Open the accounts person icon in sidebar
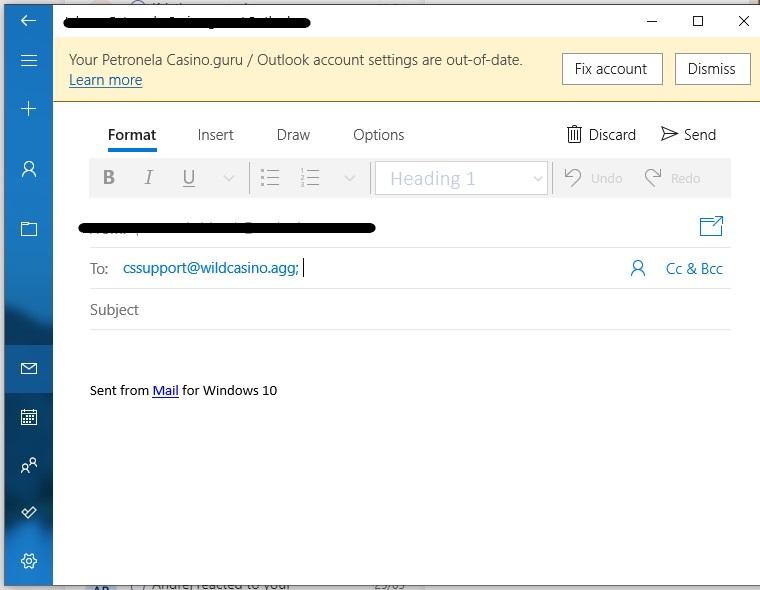 click(28, 169)
